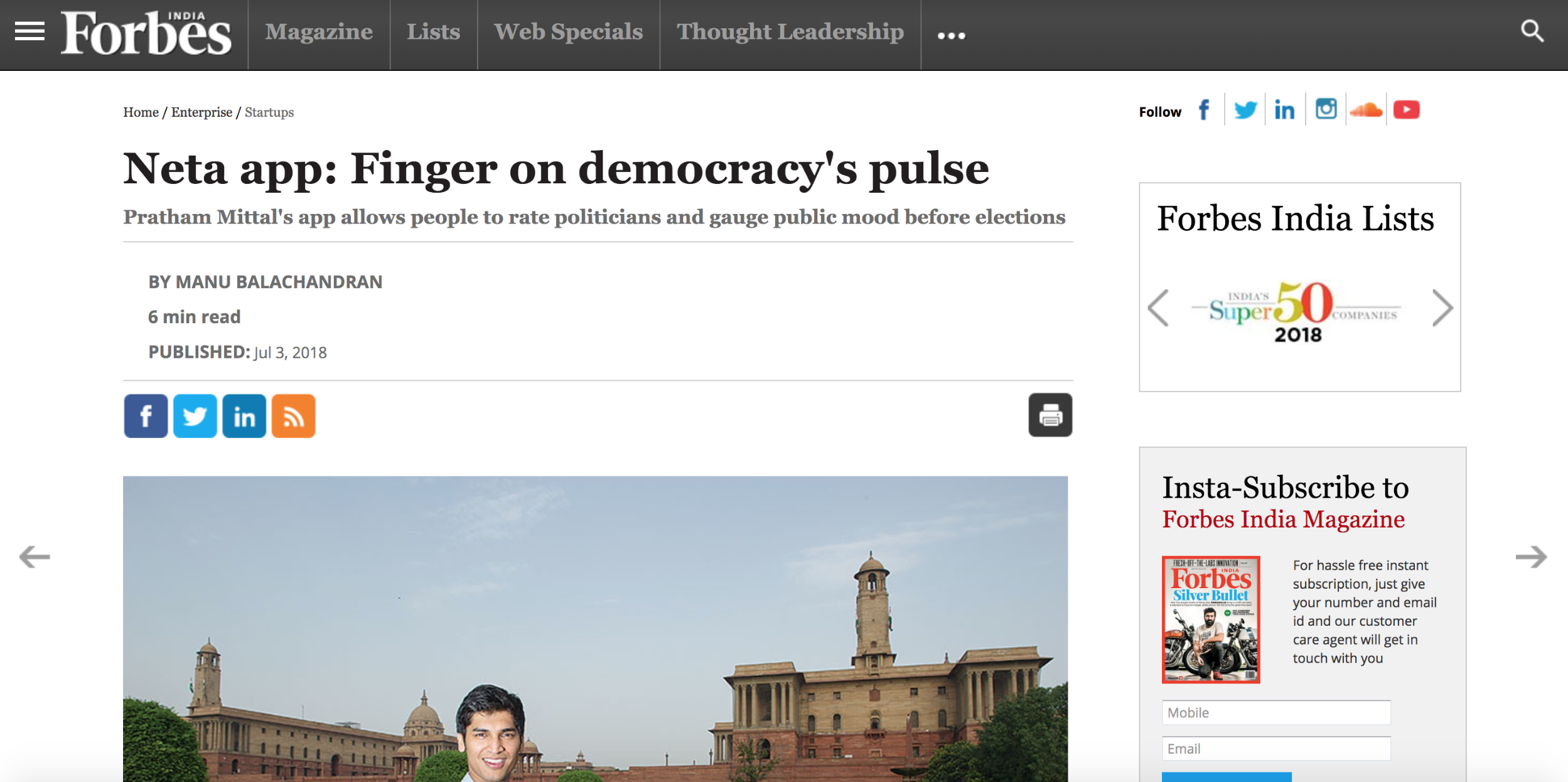Screen dimensions: 1568x782
Task: Show next item in Forbes India Lists
Action: click(x=1442, y=308)
